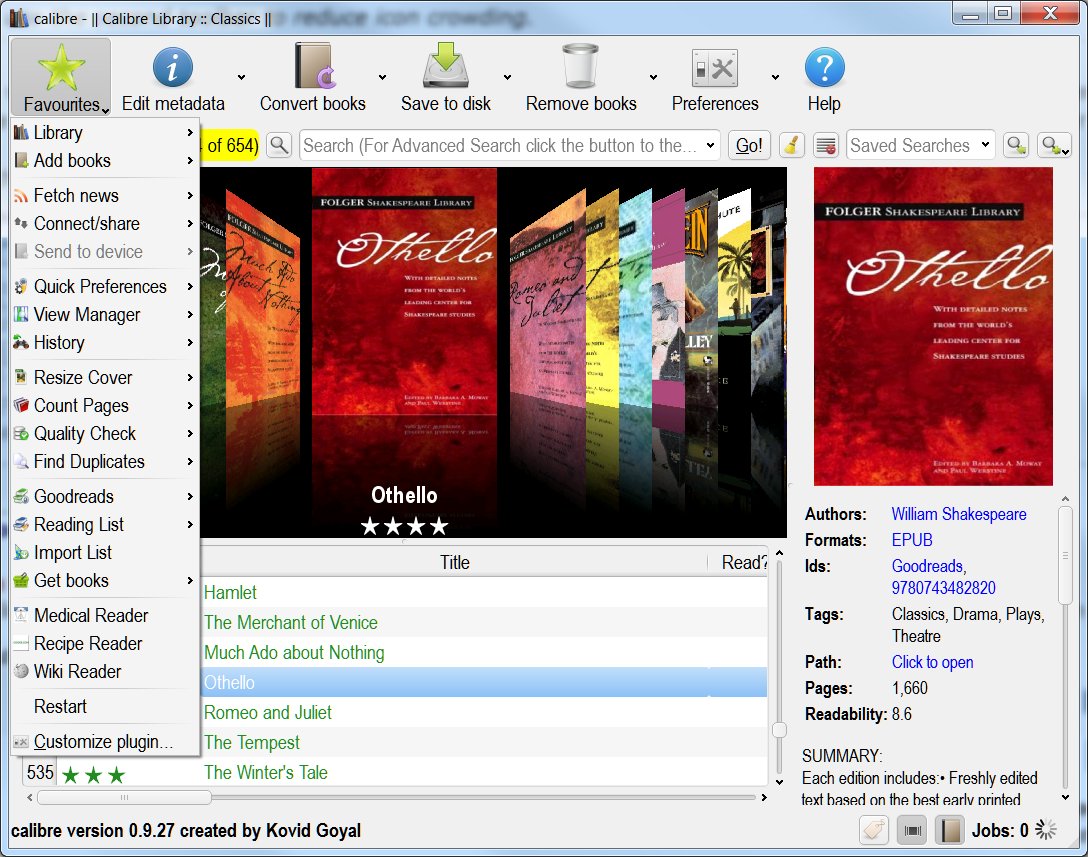1088x857 pixels.
Task: Open search history dropdown arrow
Action: [711, 145]
